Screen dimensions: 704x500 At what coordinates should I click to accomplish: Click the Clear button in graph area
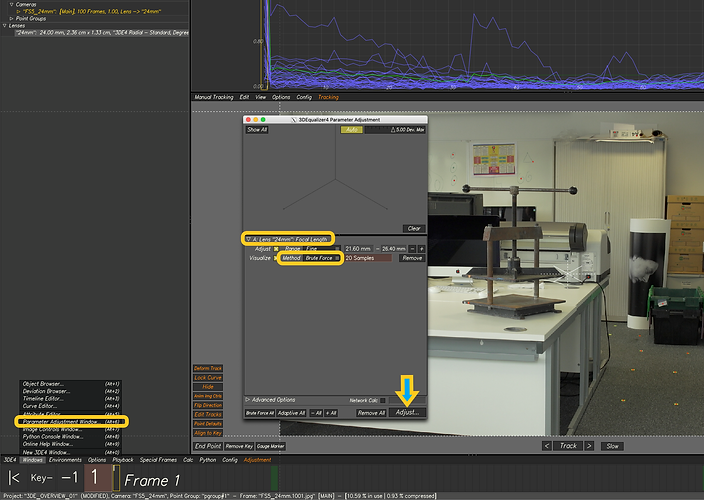[414, 228]
